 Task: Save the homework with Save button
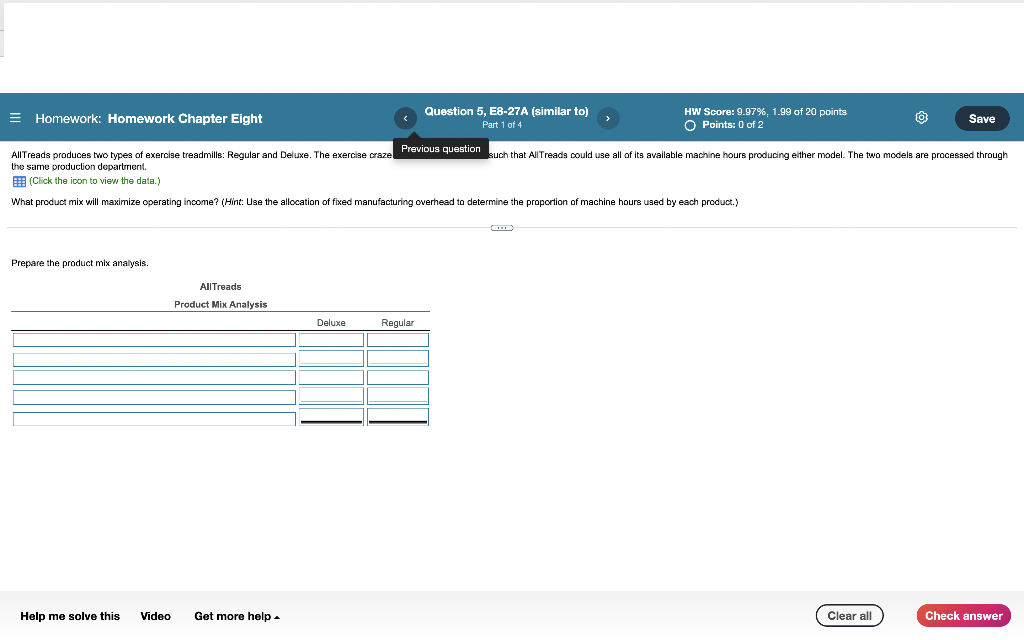click(x=982, y=118)
